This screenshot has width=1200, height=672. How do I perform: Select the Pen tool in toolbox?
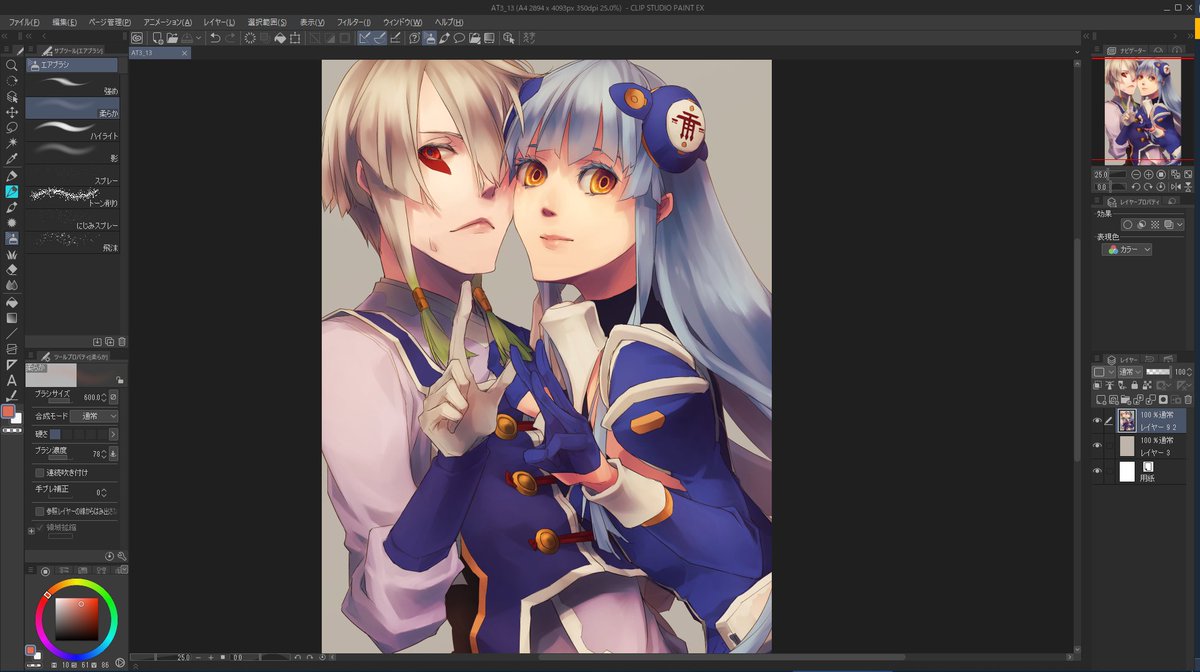[12, 176]
